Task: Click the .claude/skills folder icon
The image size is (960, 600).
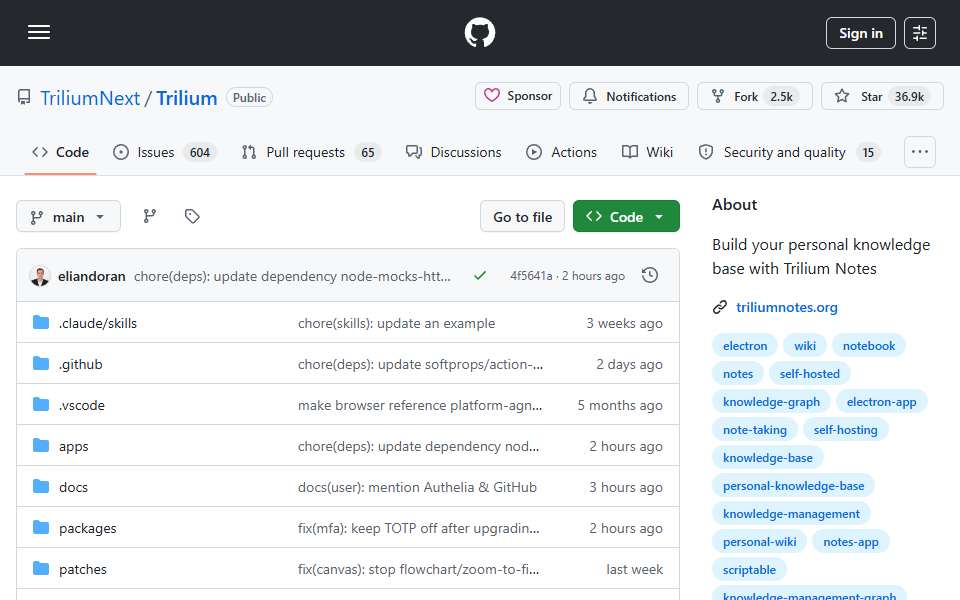Action: click(40, 323)
